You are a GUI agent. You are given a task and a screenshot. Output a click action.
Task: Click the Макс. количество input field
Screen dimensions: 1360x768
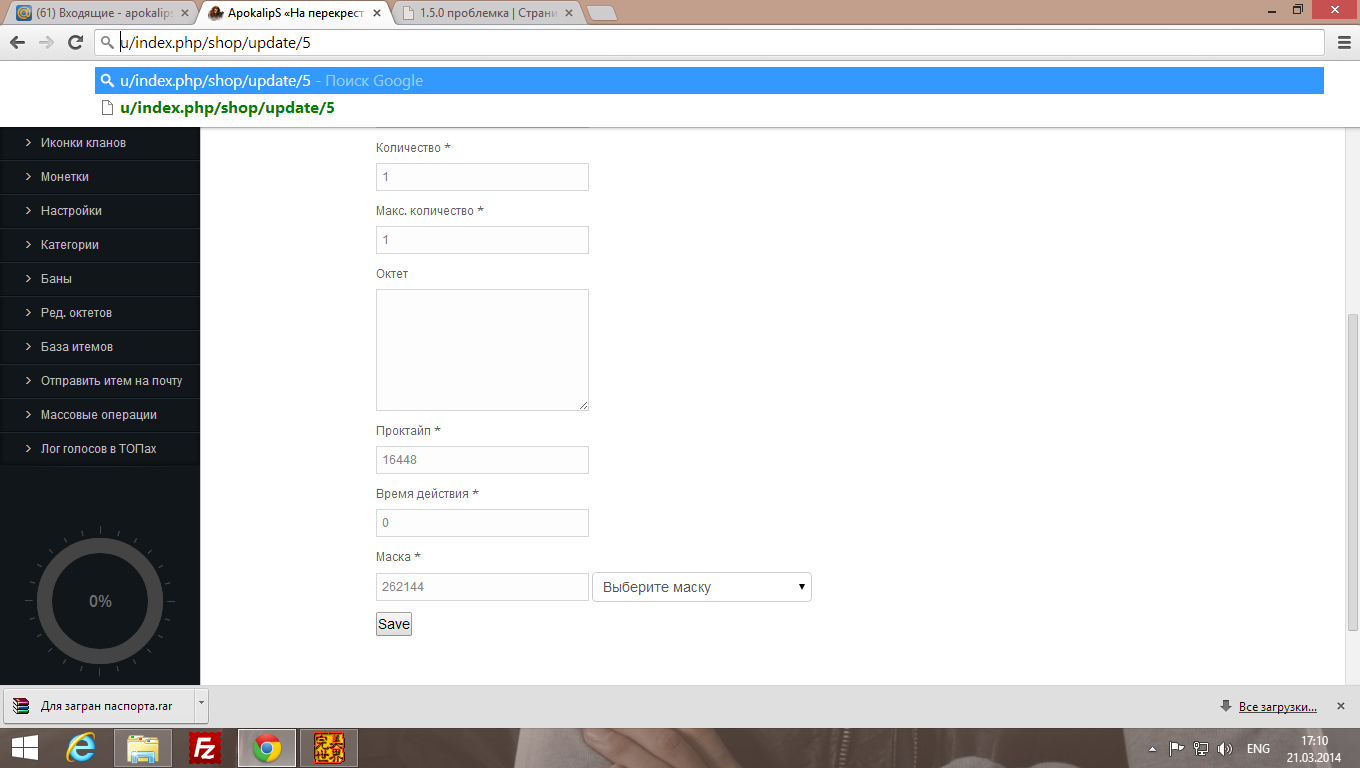click(482, 240)
